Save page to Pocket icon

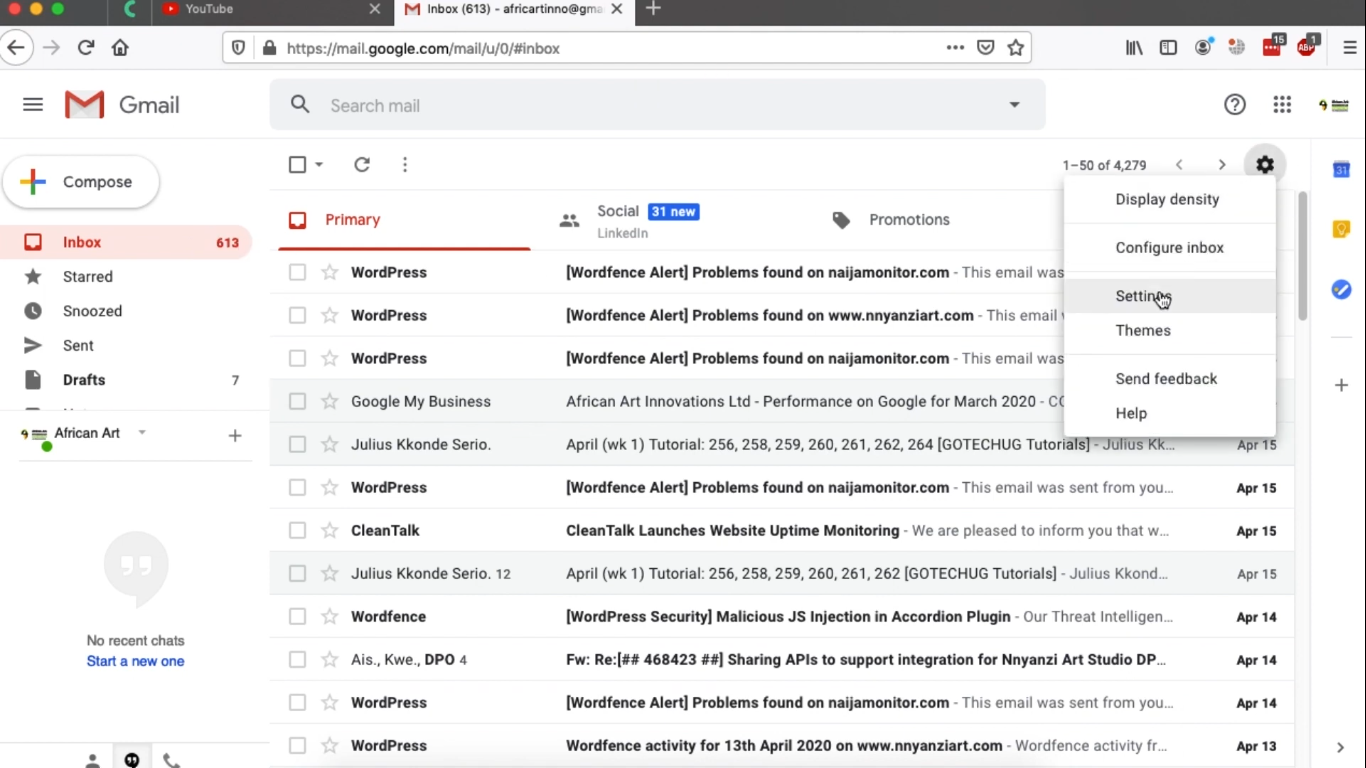(x=986, y=48)
